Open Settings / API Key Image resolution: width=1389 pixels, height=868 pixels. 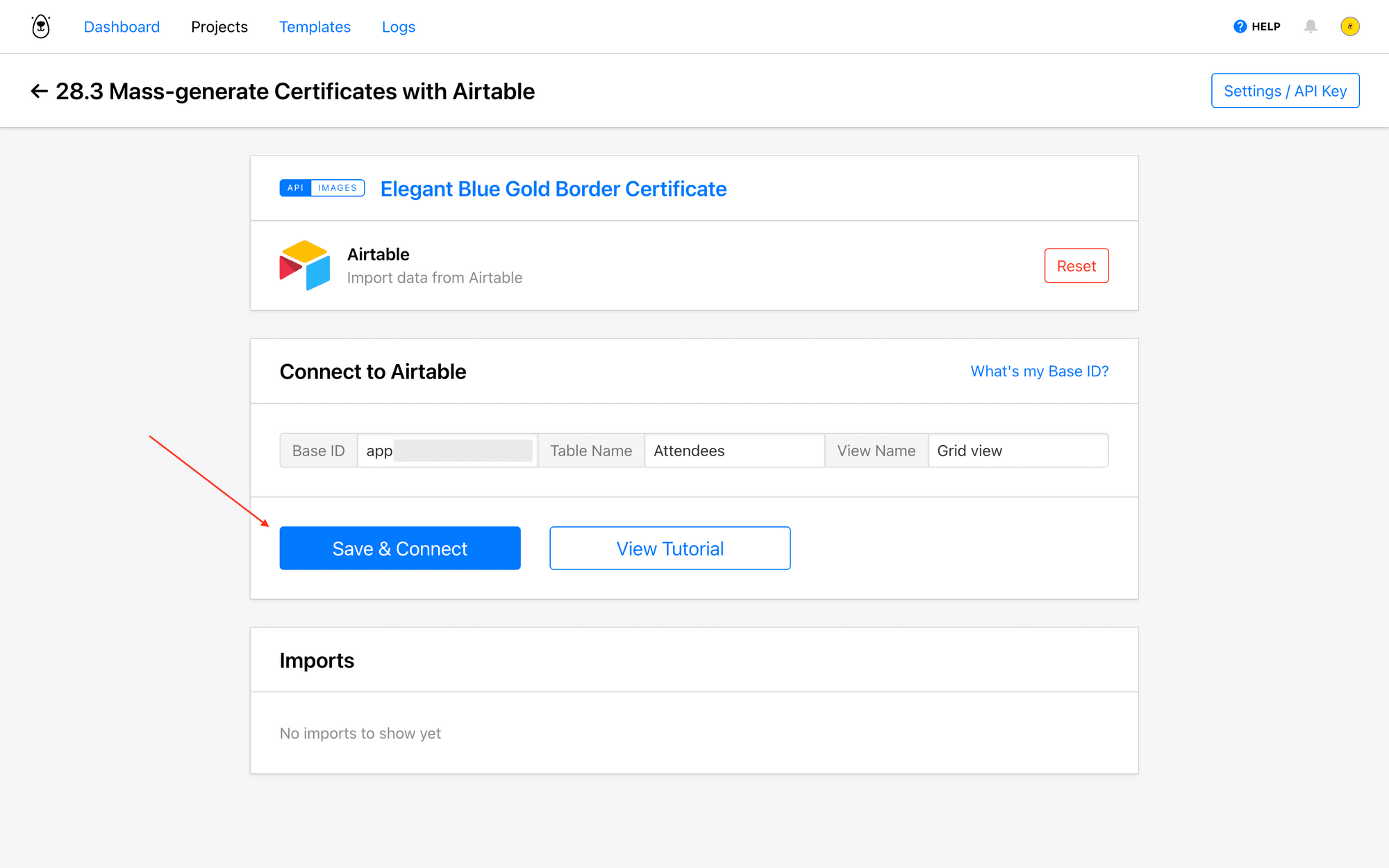tap(1285, 90)
